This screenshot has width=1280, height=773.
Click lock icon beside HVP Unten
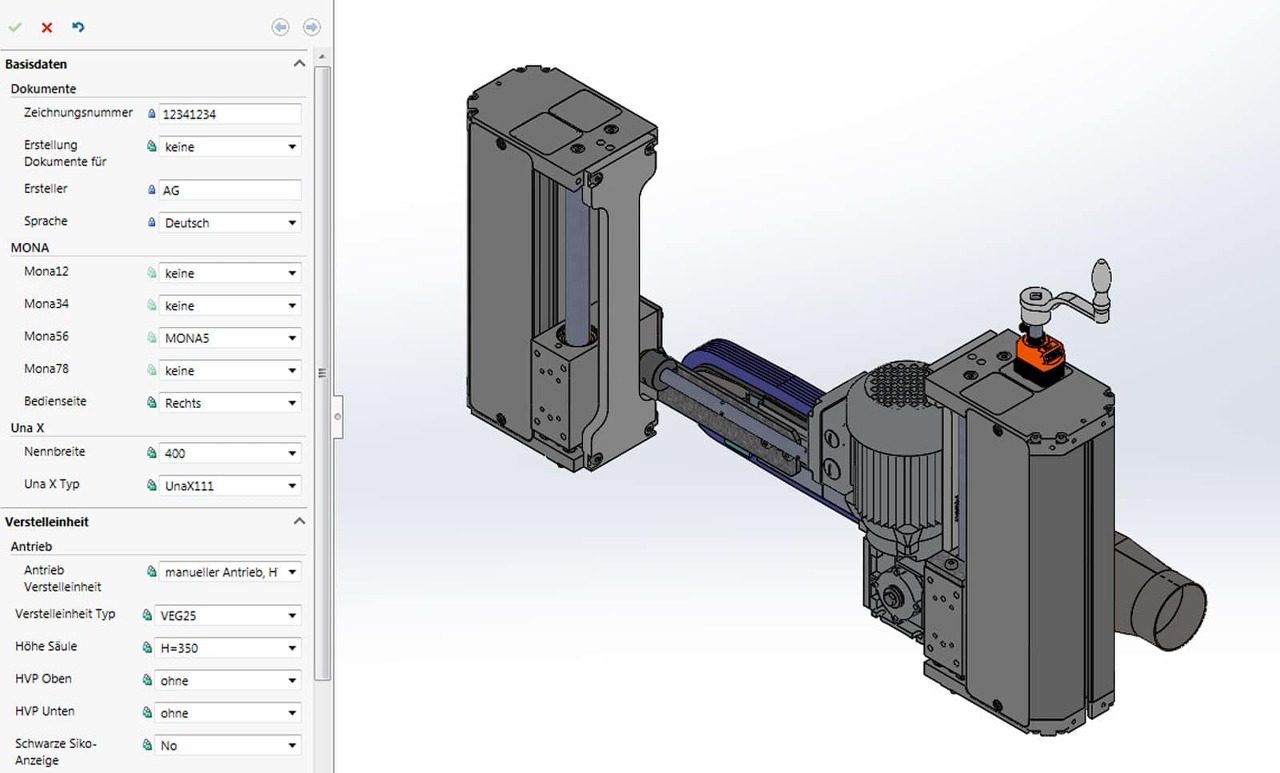[148, 713]
